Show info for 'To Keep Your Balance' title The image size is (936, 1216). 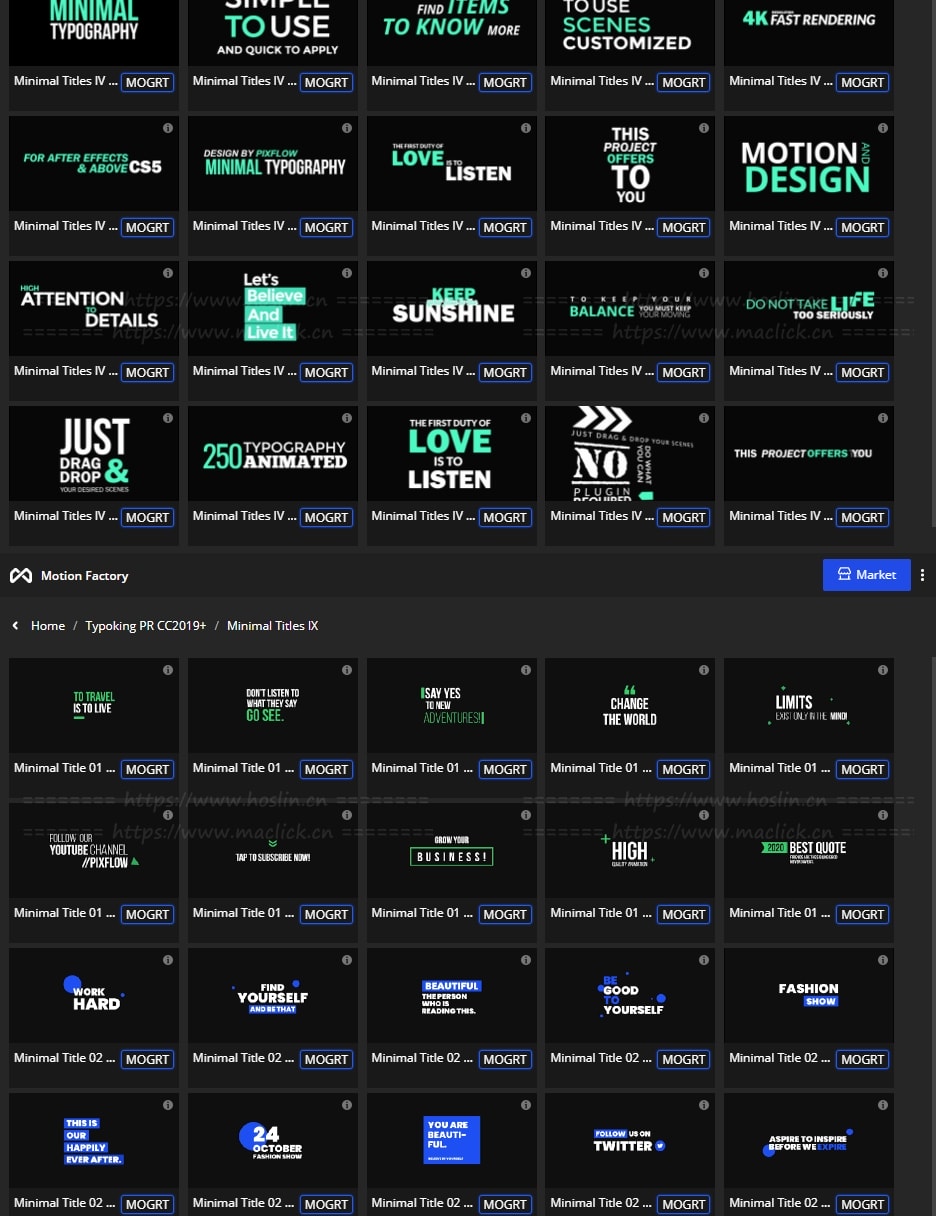click(x=704, y=273)
